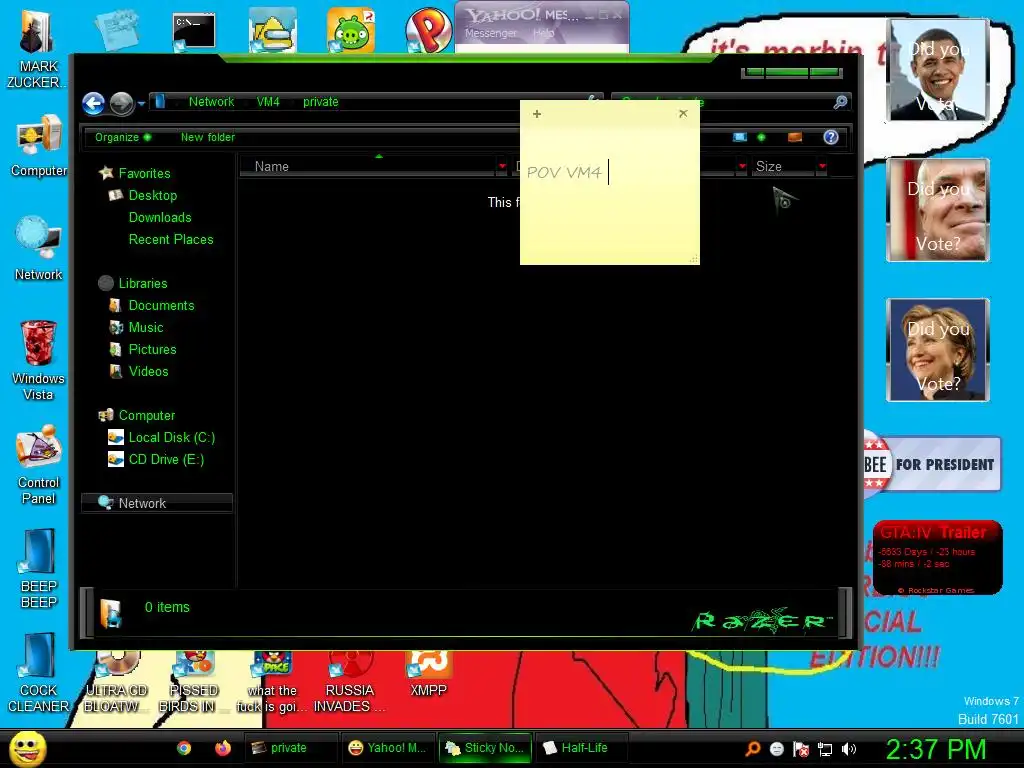Open the smiley face Start button
Screen dimensions: 1024x768
click(x=27, y=749)
